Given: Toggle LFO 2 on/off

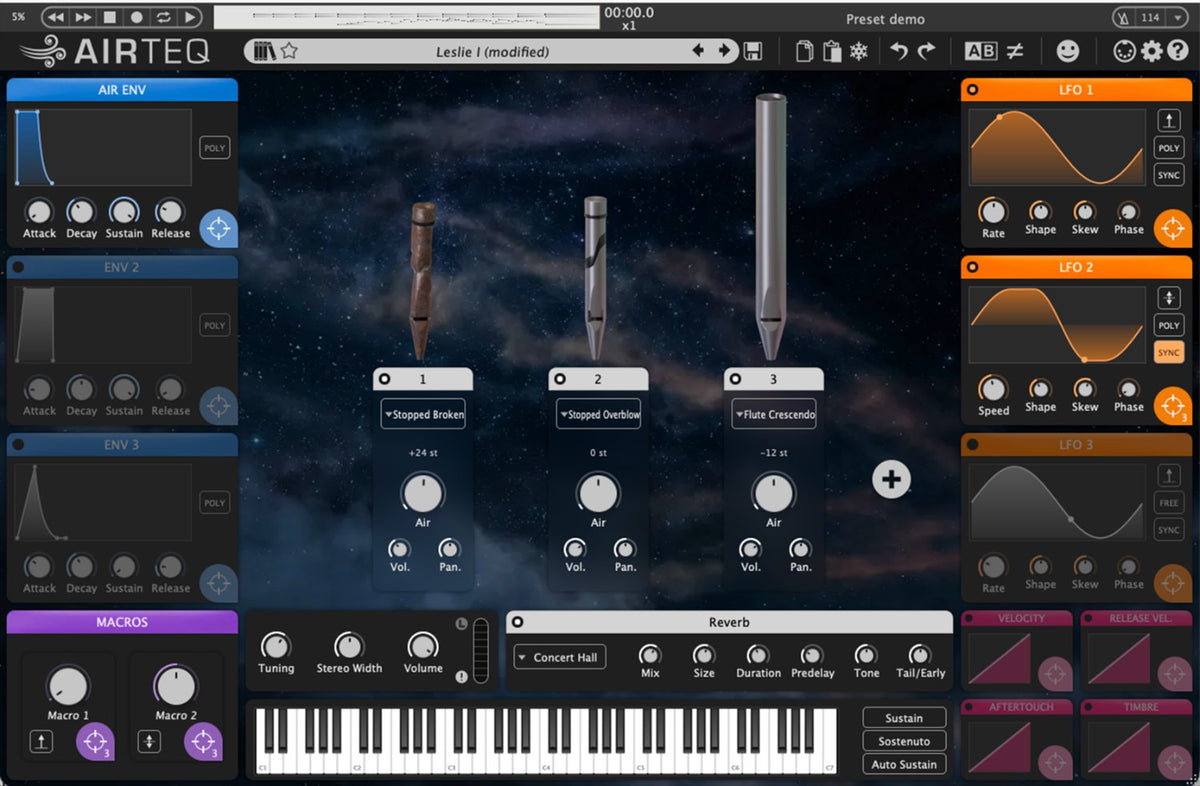Looking at the screenshot, I should pos(973,268).
